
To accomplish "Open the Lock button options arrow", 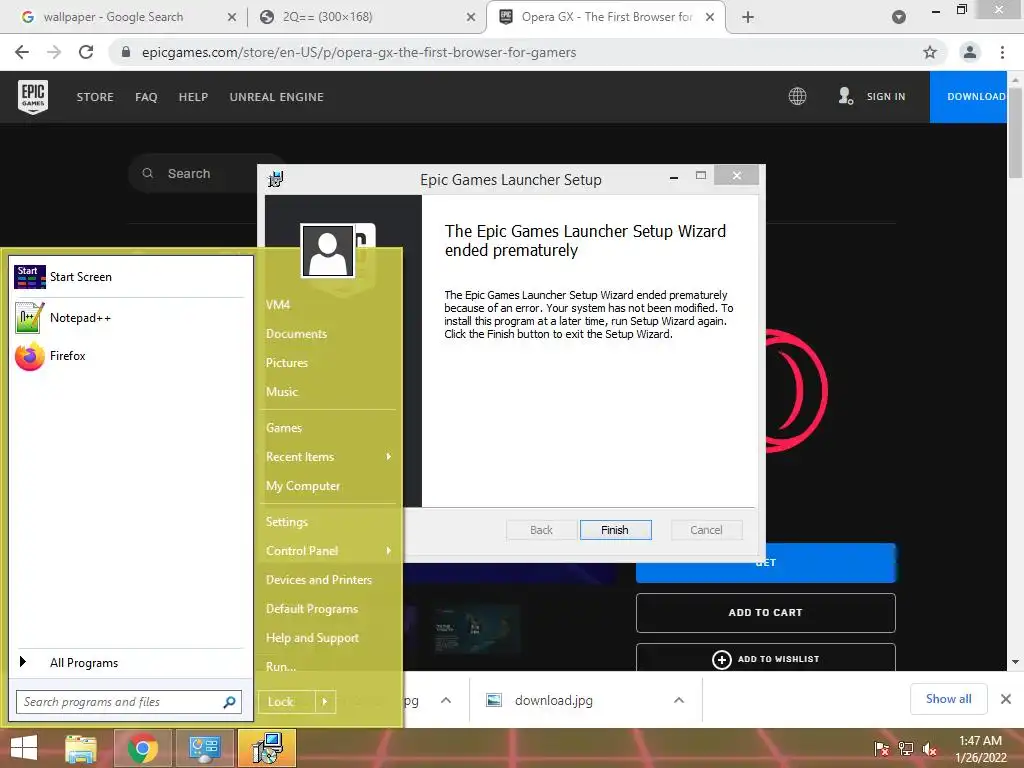I will (x=325, y=702).
